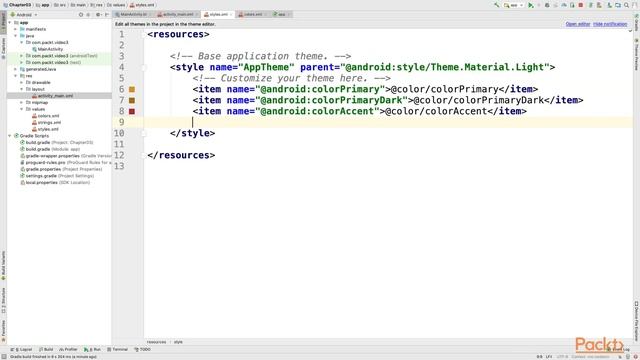Screen dimensions: 640x360
Task: Expand the mipmap folder
Action: tap(22, 102)
